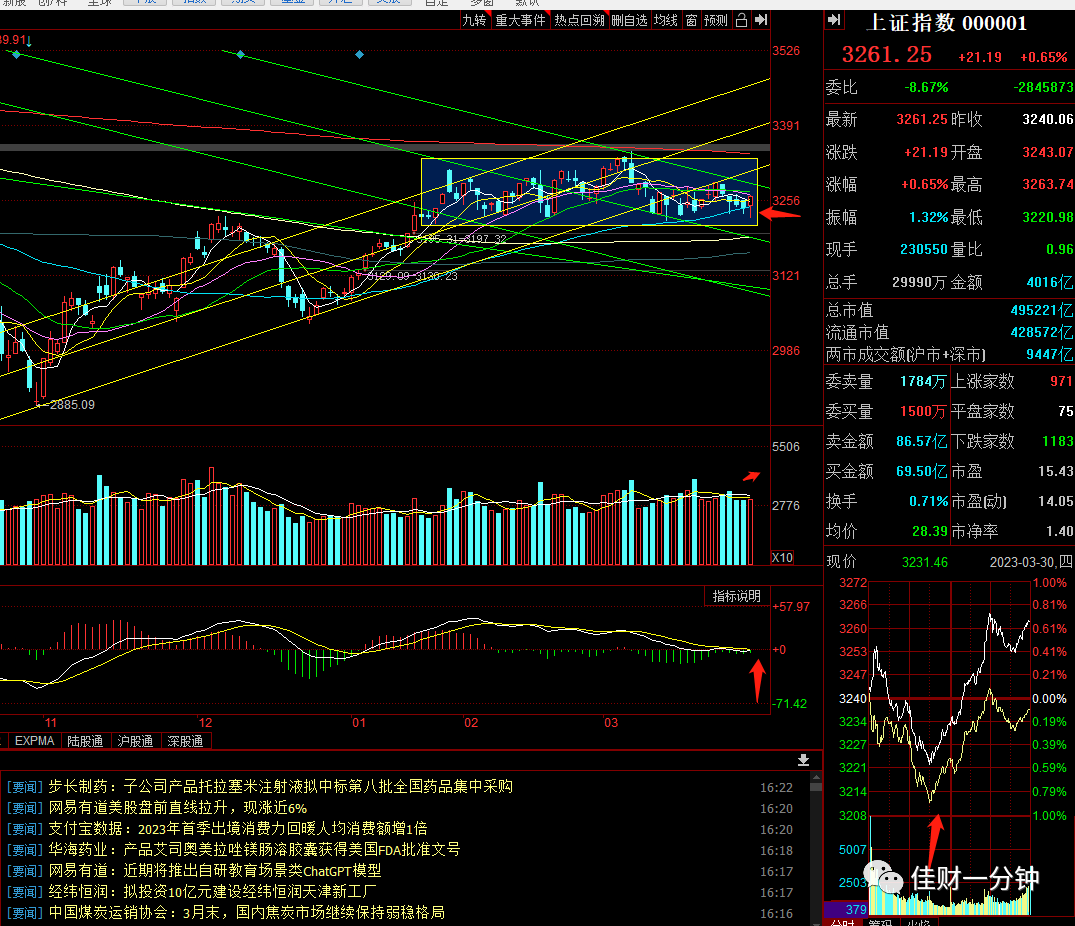This screenshot has width=1075, height=926.
Task: Click the current price 3261.25
Action: tap(886, 55)
